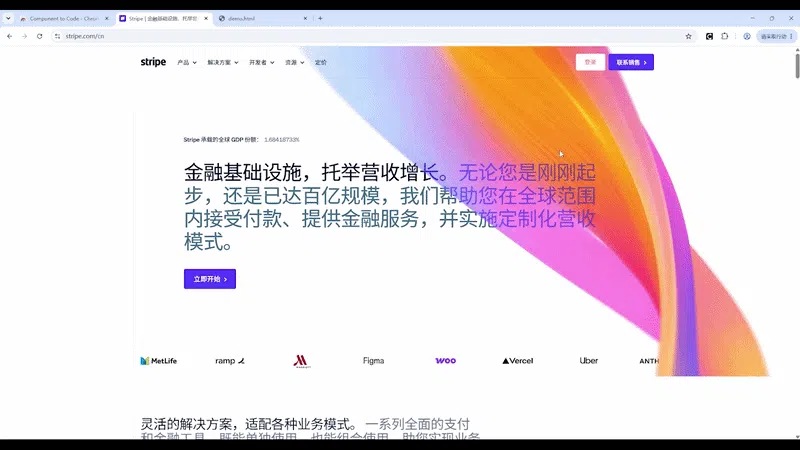Open the extensions puzzle icon
This screenshot has height=450, width=800.
(724, 36)
